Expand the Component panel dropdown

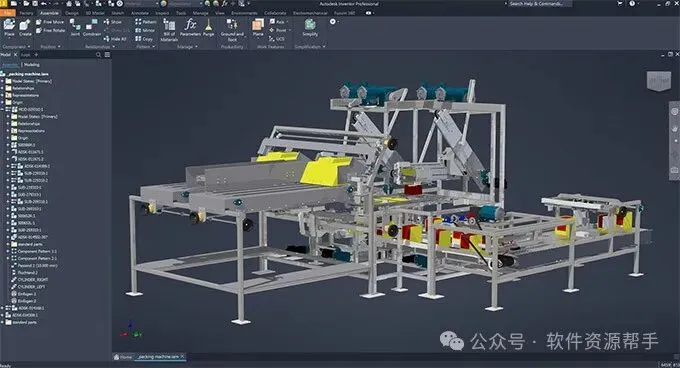pyautogui.click(x=16, y=47)
